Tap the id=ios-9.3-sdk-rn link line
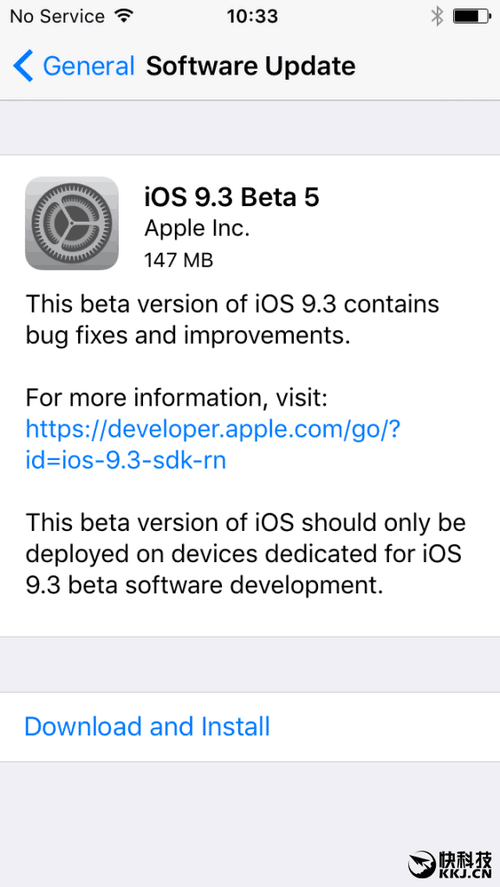 coord(126,460)
